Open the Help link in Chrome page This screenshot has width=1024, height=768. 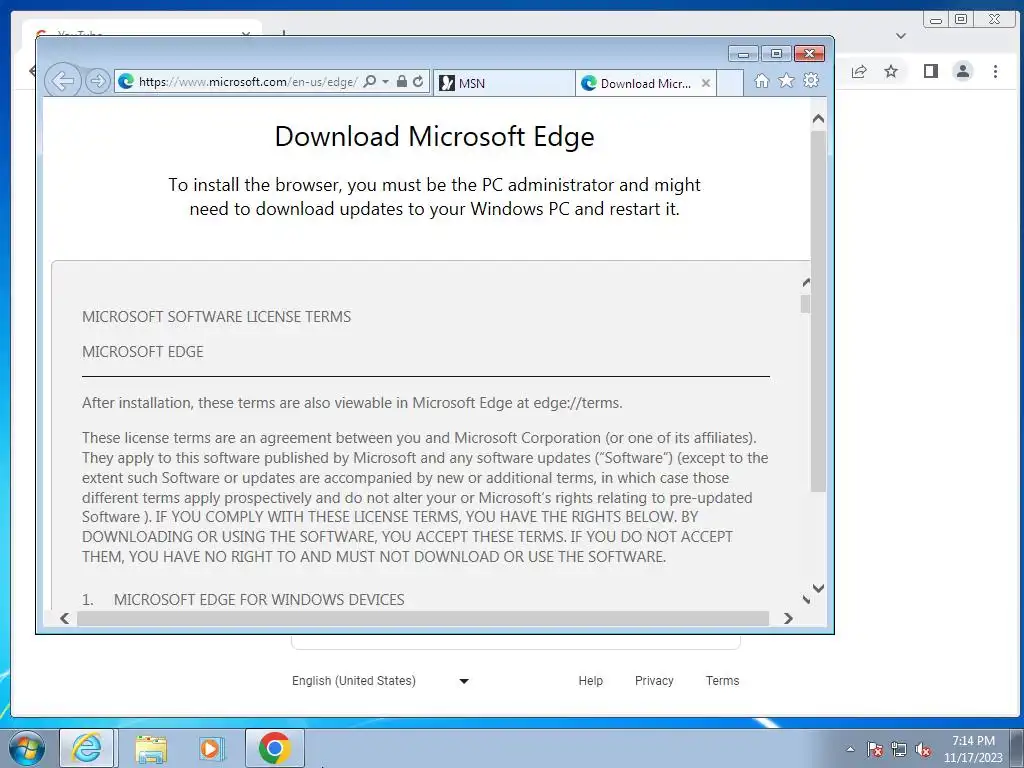(590, 680)
